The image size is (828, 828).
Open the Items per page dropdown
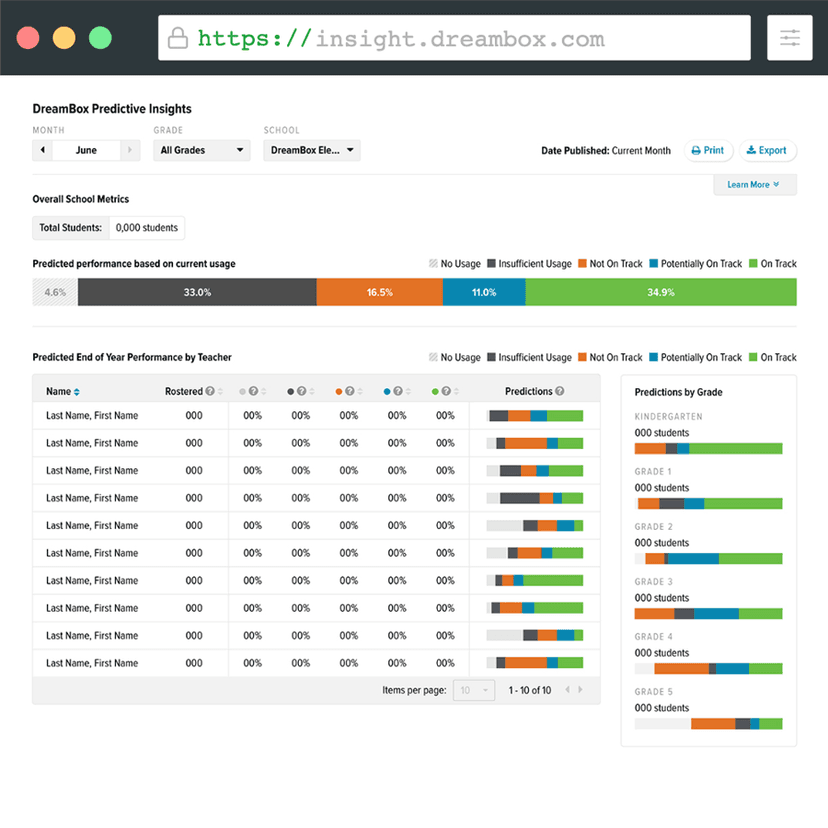point(474,690)
